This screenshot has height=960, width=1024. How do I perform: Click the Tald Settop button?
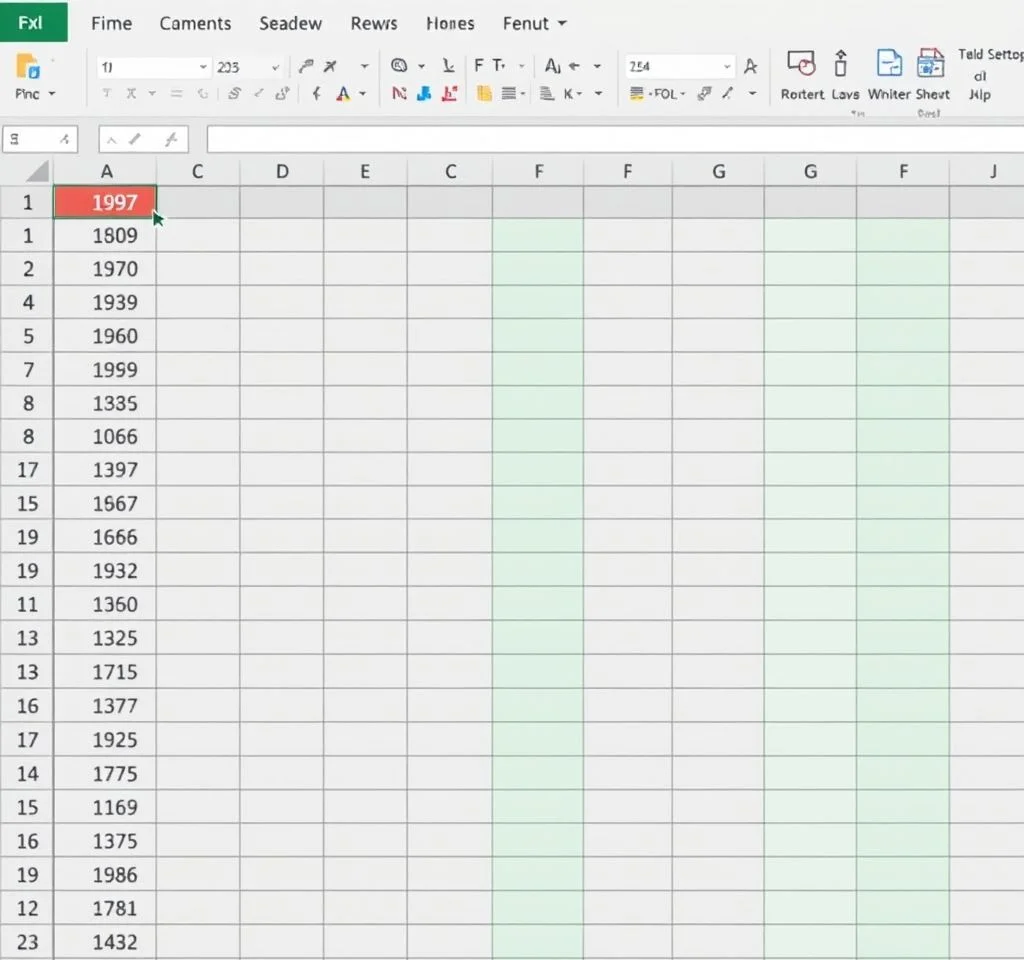tap(988, 54)
